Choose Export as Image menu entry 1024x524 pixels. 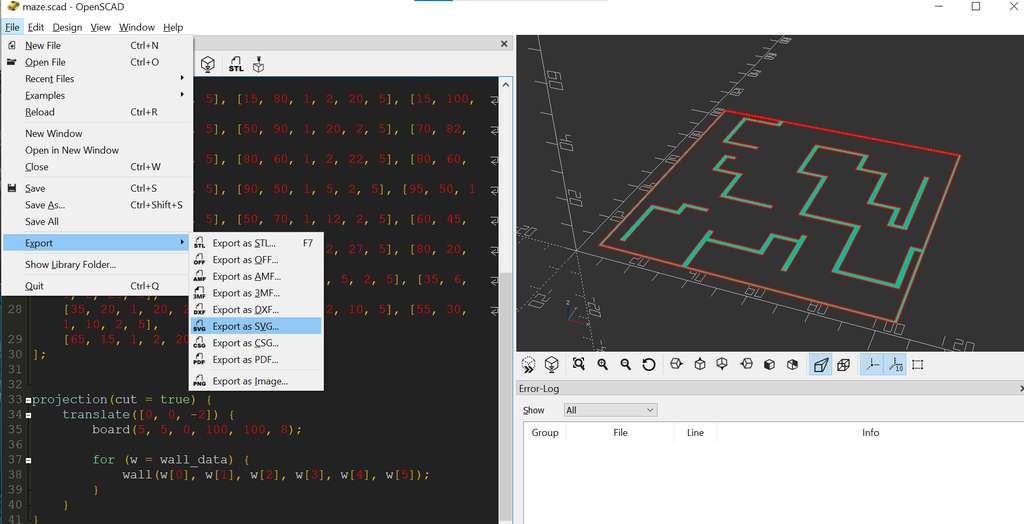[x=256, y=381]
